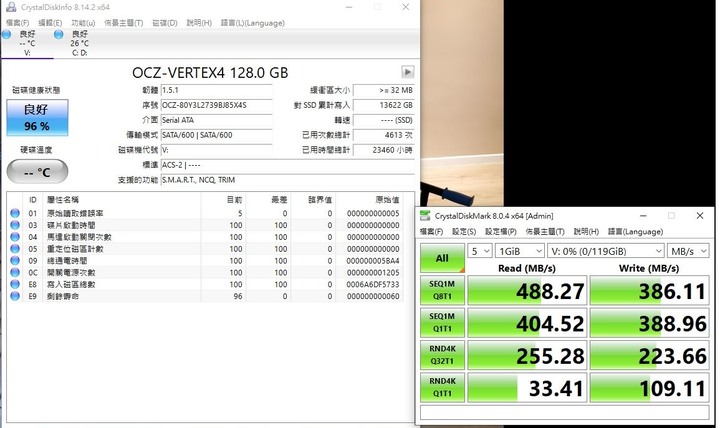Run the SEQ1M Q1T1 test
Screen dimensions: 720x428
click(442, 323)
